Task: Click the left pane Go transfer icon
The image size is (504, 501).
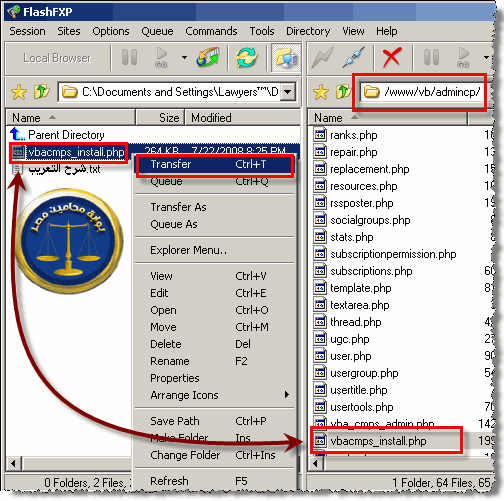Action: [161, 58]
